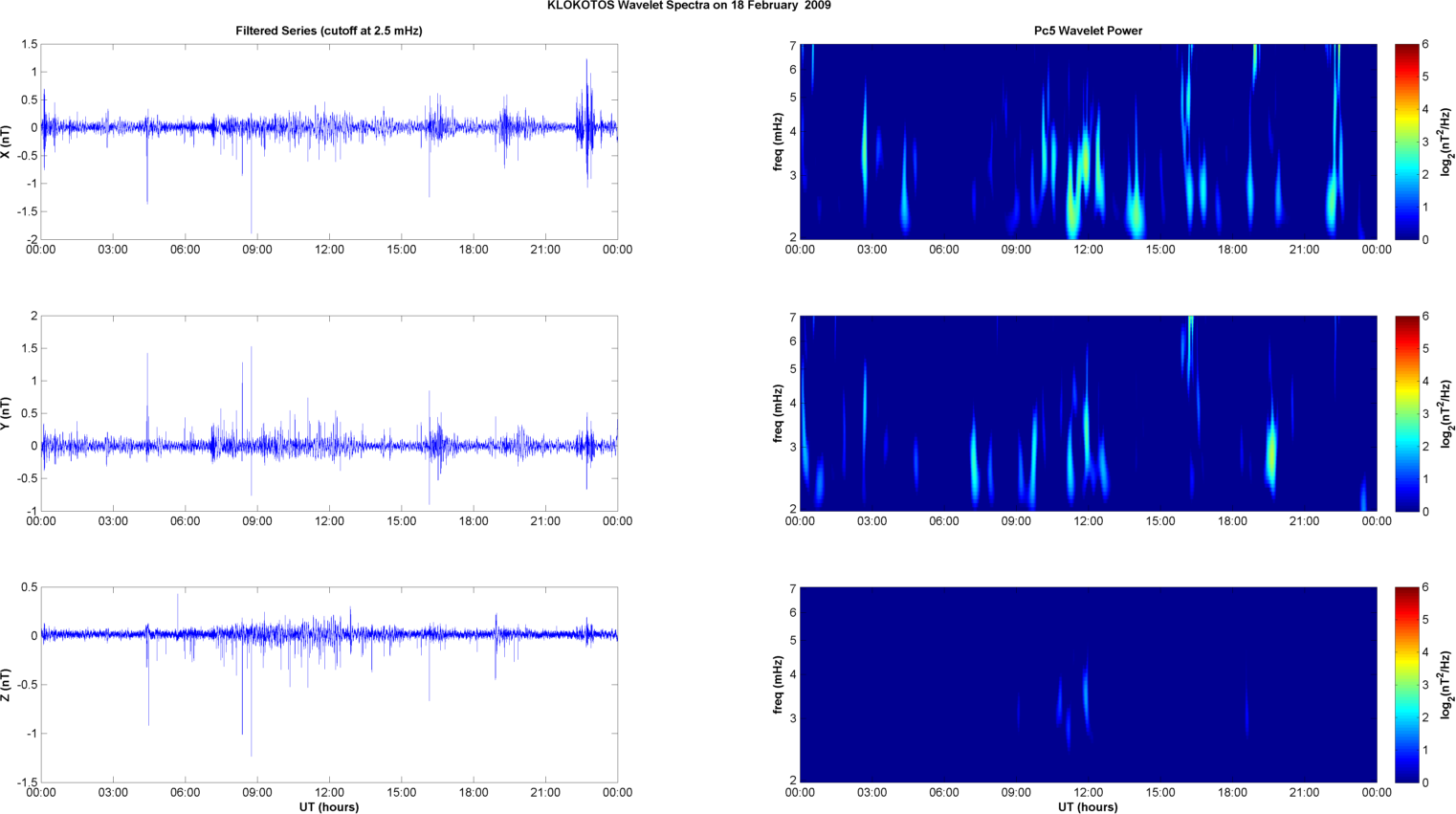Click the '03:00' tick under top wavelet spectrum
Viewport: 1456px width, 814px height.
(871, 250)
